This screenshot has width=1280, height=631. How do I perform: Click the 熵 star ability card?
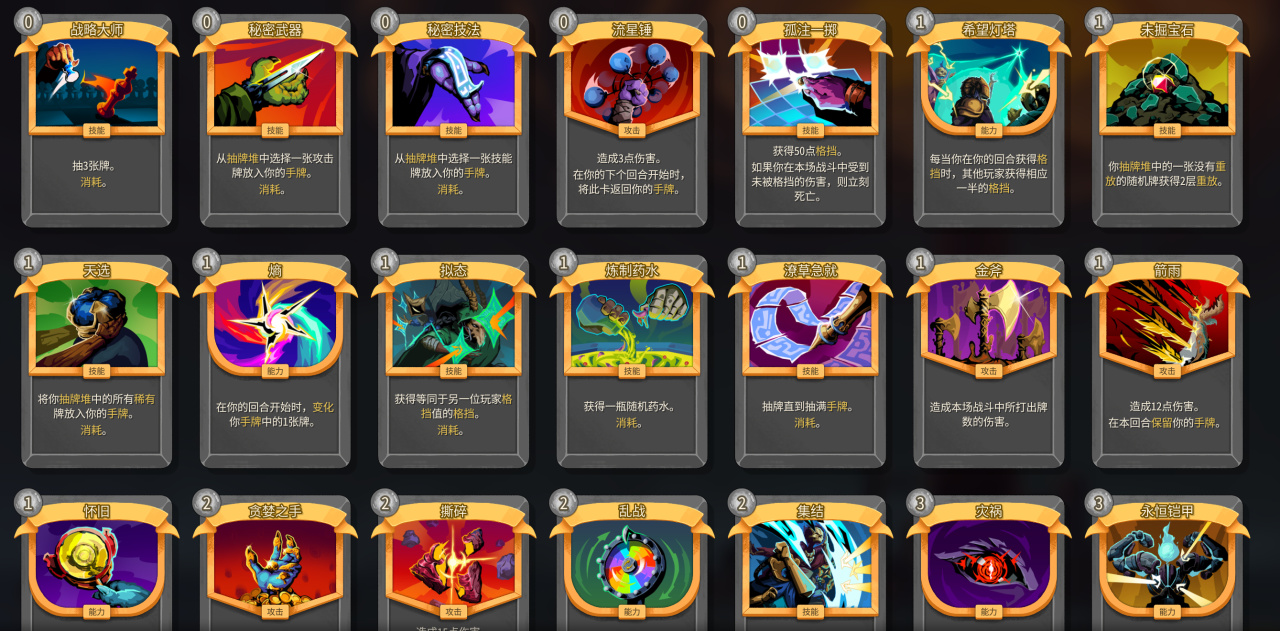pos(275,359)
